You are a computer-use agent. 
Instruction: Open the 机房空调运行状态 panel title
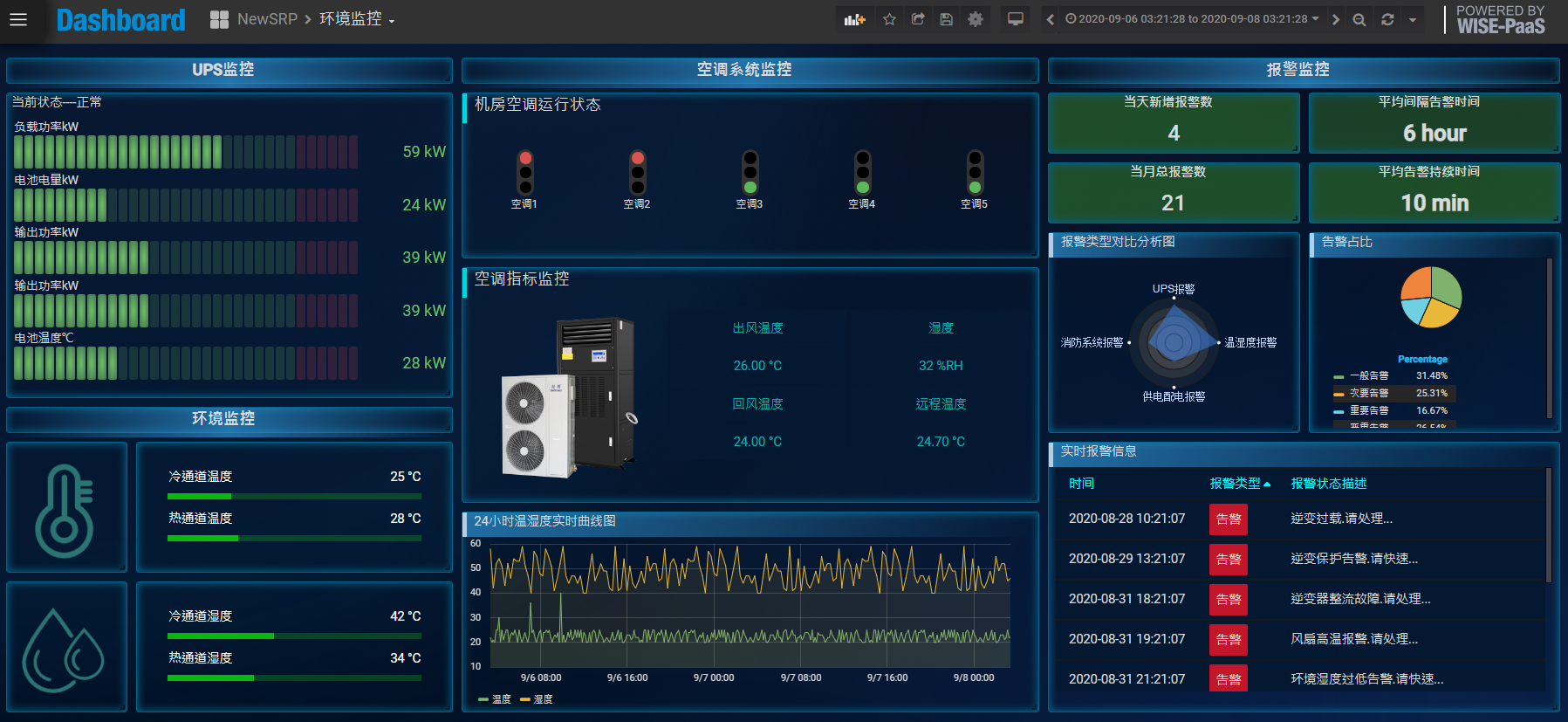(x=538, y=105)
